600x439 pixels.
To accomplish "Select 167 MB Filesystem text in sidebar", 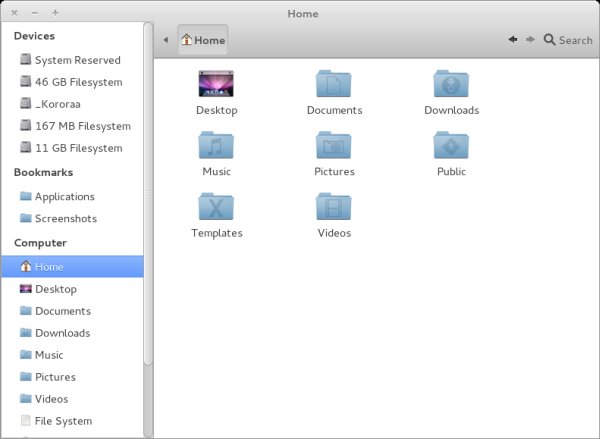I will [x=83, y=126].
